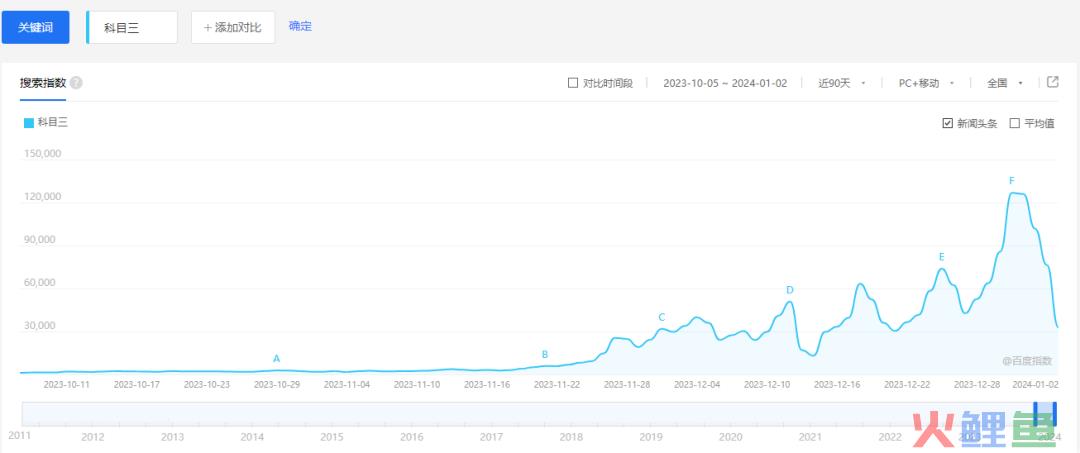Click news marker E on chart

[941, 257]
